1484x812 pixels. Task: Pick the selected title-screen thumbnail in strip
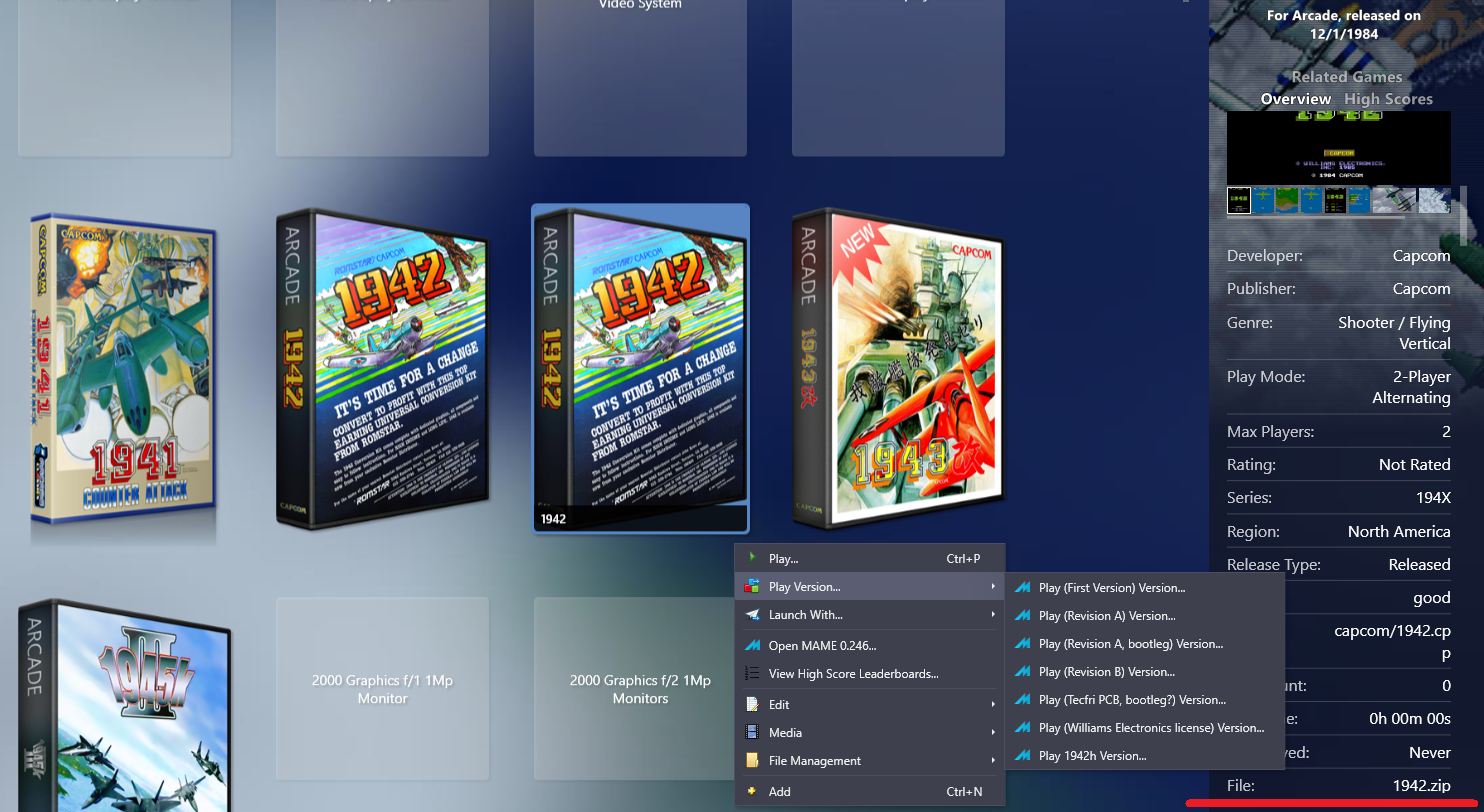pyautogui.click(x=1238, y=200)
